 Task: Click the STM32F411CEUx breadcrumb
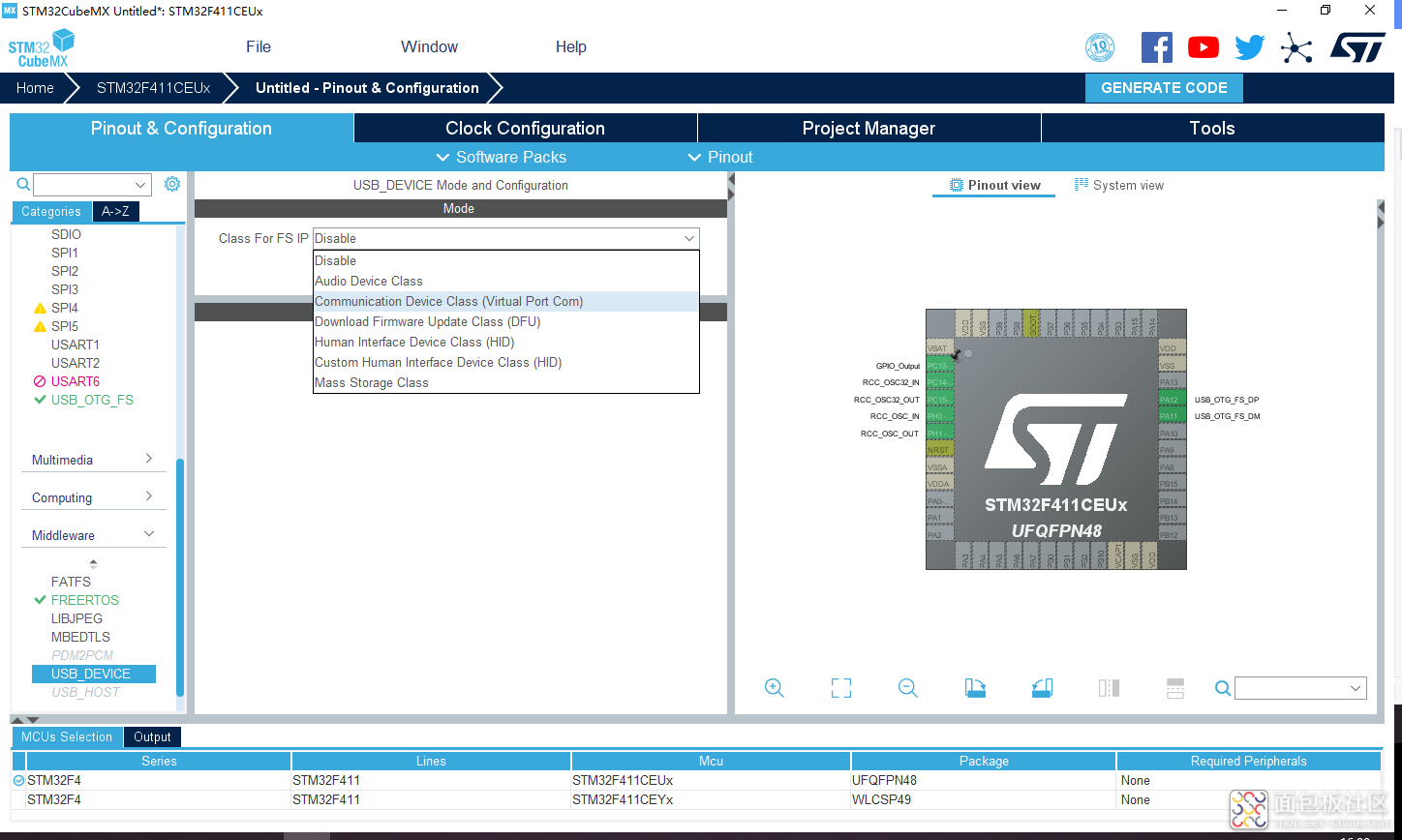153,88
